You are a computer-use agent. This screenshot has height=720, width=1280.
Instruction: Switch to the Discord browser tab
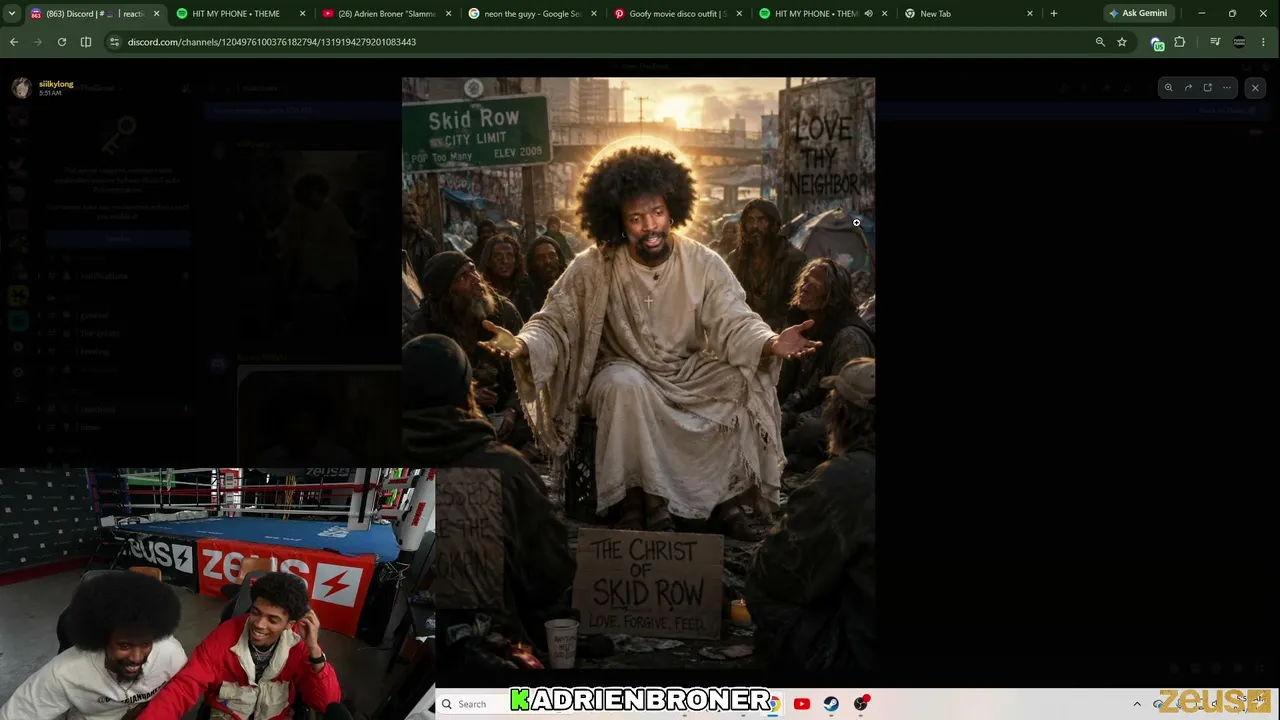tap(95, 14)
